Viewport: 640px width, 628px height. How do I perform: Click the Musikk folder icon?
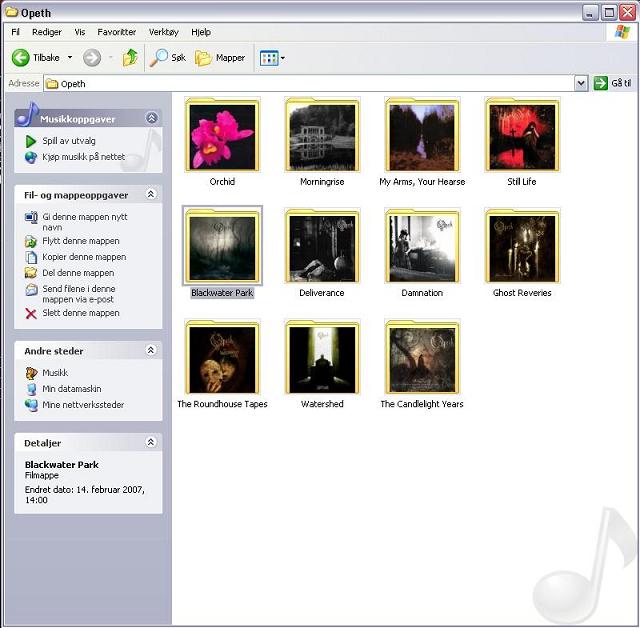(x=31, y=373)
